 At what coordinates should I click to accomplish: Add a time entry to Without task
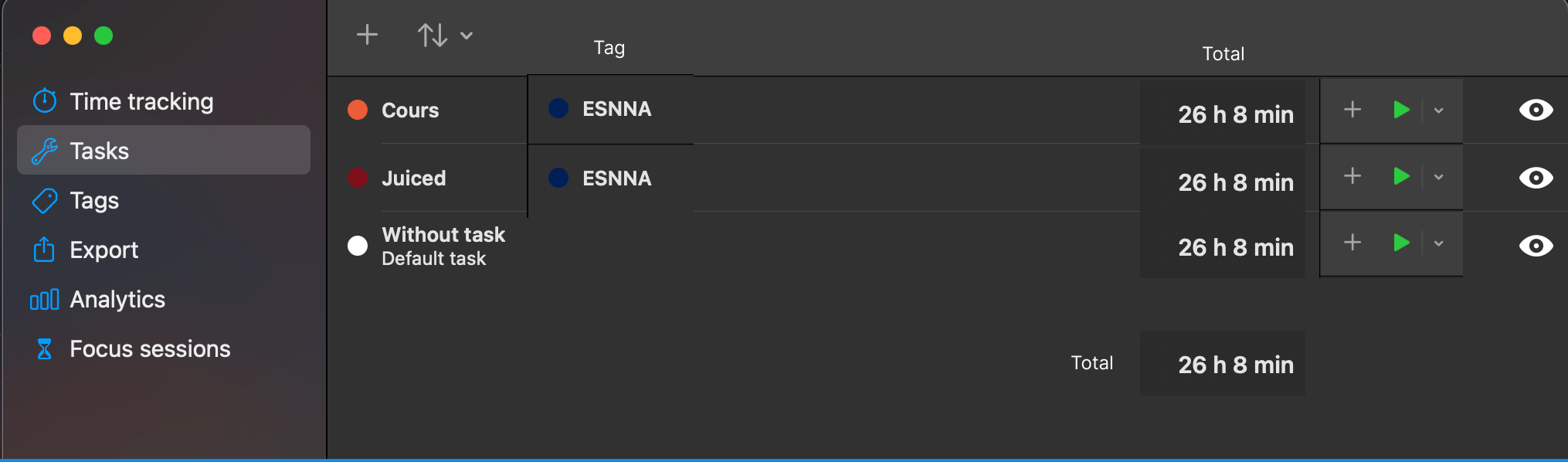pos(1352,243)
